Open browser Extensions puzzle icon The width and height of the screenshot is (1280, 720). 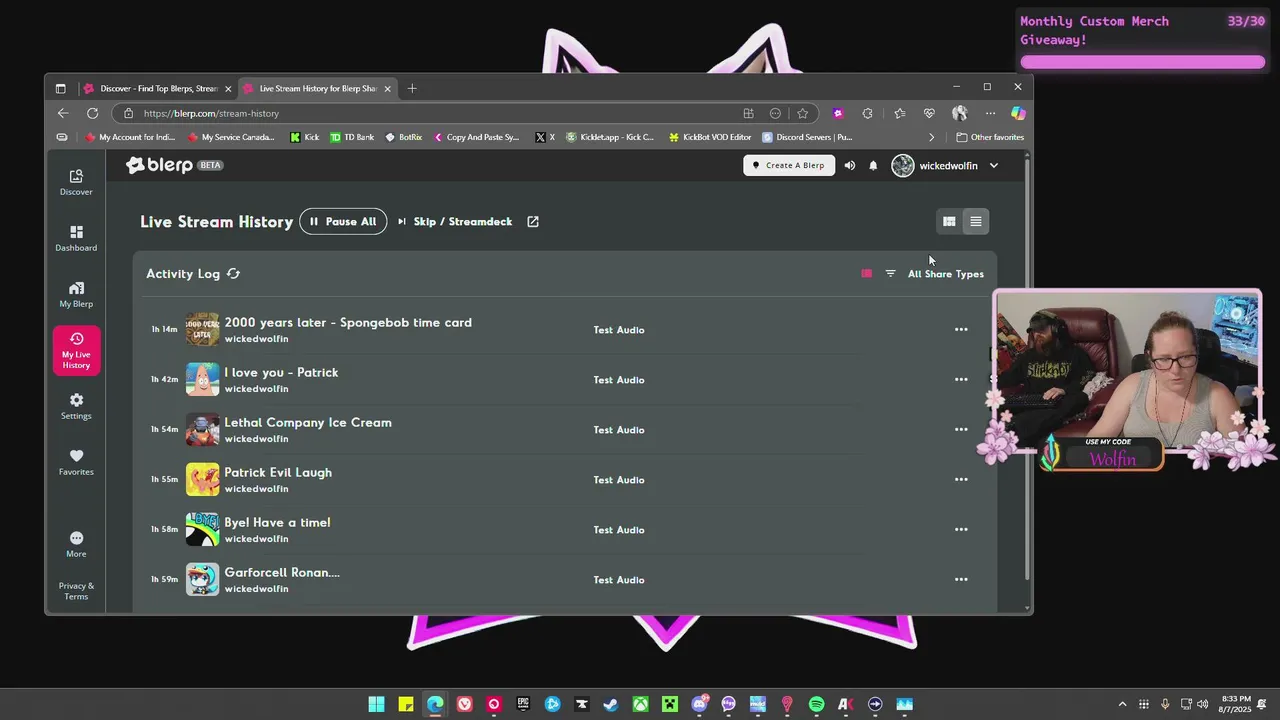click(867, 113)
